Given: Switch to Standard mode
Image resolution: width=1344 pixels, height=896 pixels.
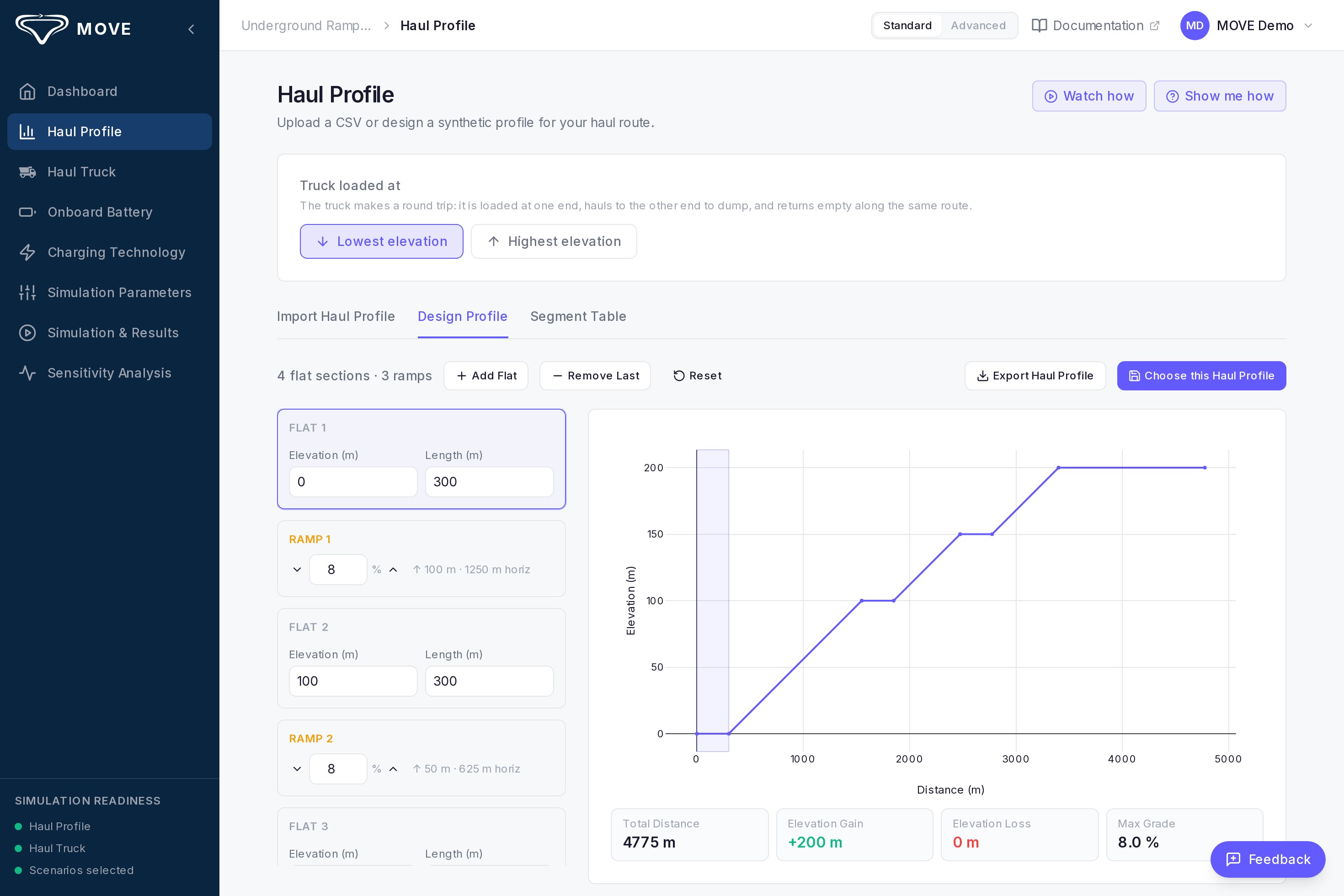Looking at the screenshot, I should pos(907,26).
